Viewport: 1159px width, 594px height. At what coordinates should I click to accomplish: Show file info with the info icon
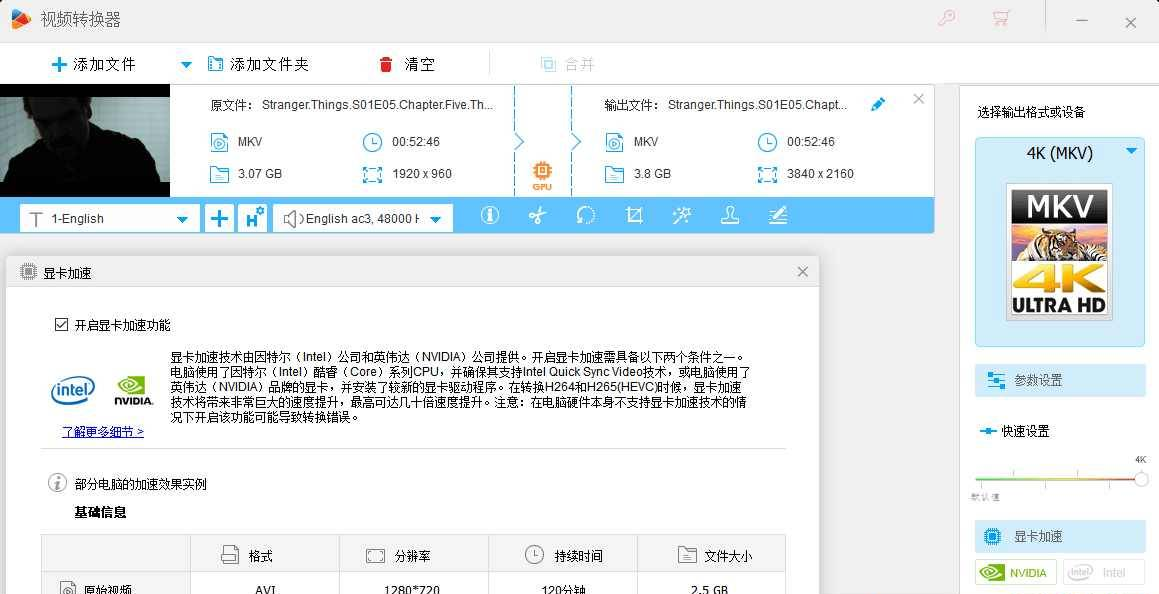(490, 216)
